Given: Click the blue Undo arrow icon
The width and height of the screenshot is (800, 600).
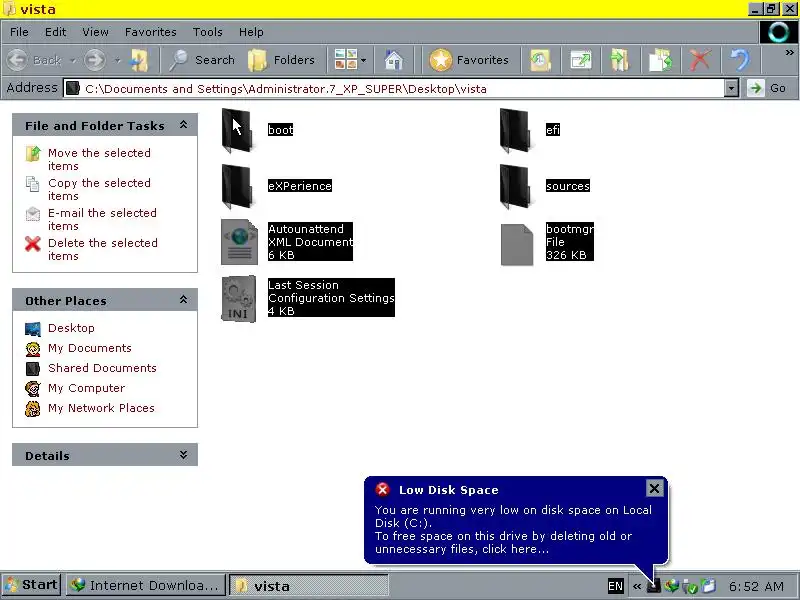Looking at the screenshot, I should point(740,60).
